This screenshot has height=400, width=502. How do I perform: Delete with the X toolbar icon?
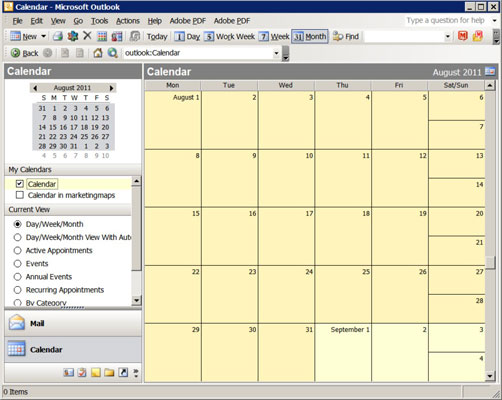click(x=87, y=36)
